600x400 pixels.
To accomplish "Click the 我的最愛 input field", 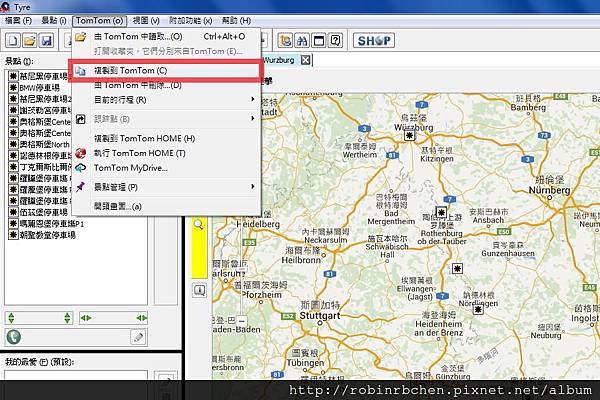I will click(x=76, y=374).
